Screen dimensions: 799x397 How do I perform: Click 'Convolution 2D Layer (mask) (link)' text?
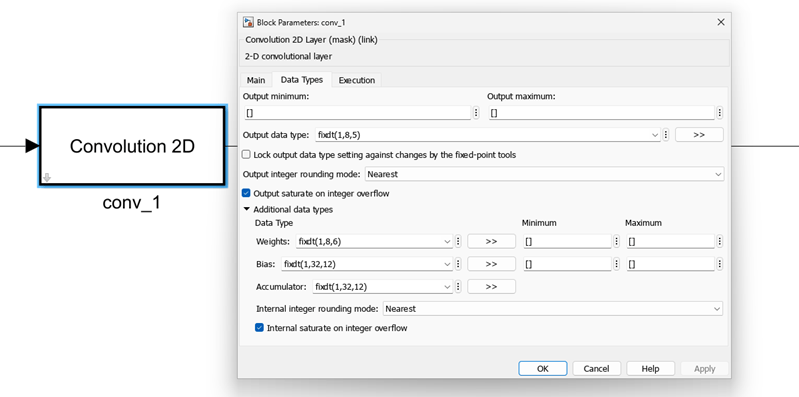[311, 40]
